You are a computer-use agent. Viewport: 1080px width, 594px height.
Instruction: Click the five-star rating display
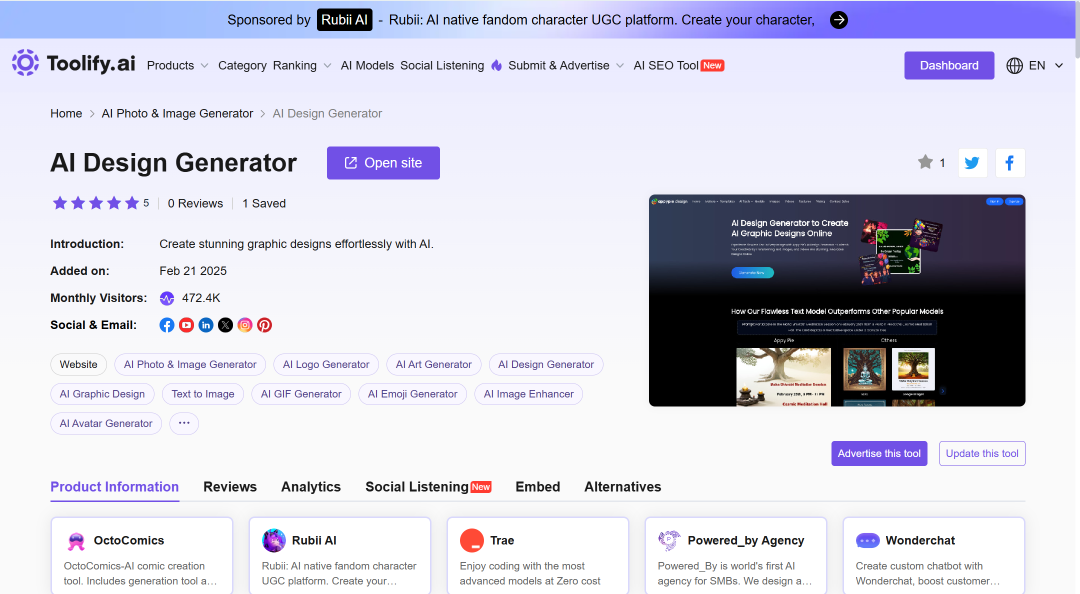click(x=96, y=203)
